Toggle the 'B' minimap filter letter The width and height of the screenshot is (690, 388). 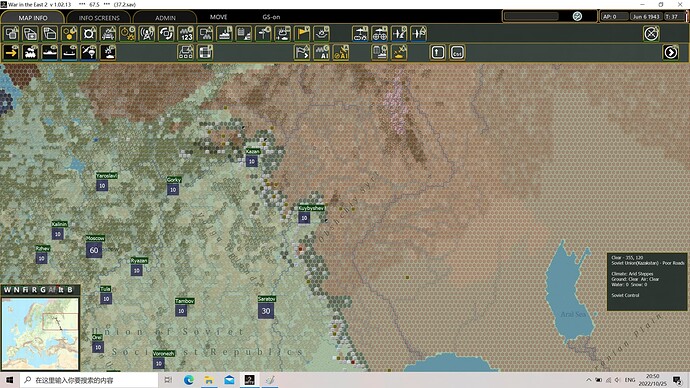[70, 289]
